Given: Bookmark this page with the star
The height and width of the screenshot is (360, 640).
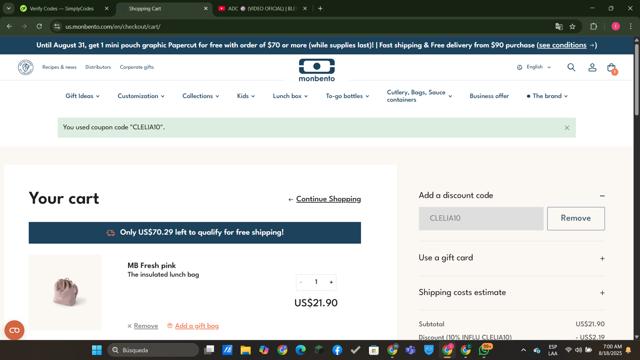Looking at the screenshot, I should coord(572,27).
